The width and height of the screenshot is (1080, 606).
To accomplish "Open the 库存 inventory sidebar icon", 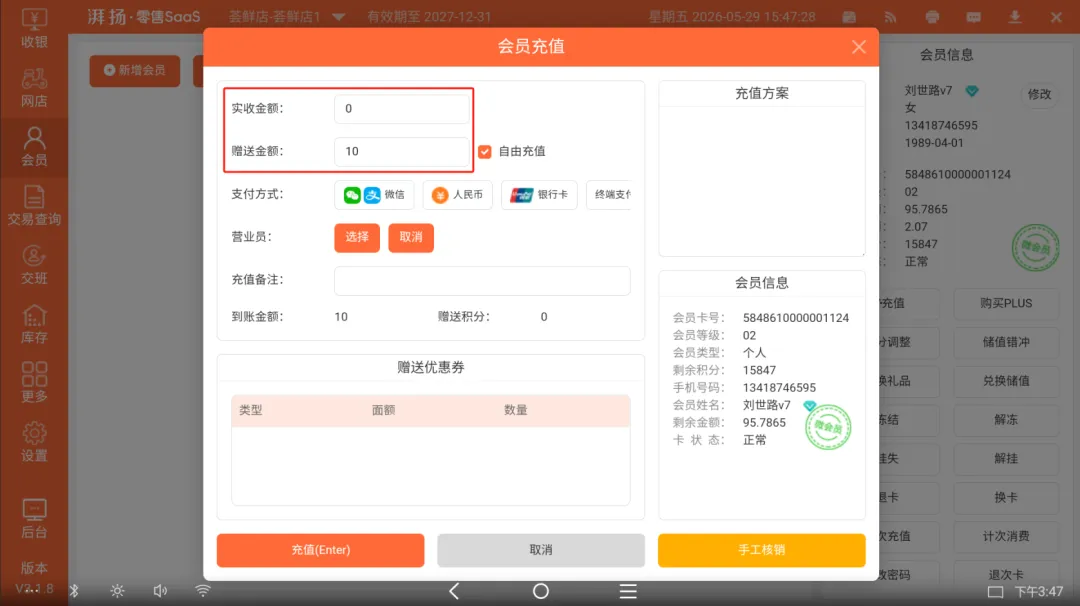I will [x=34, y=324].
